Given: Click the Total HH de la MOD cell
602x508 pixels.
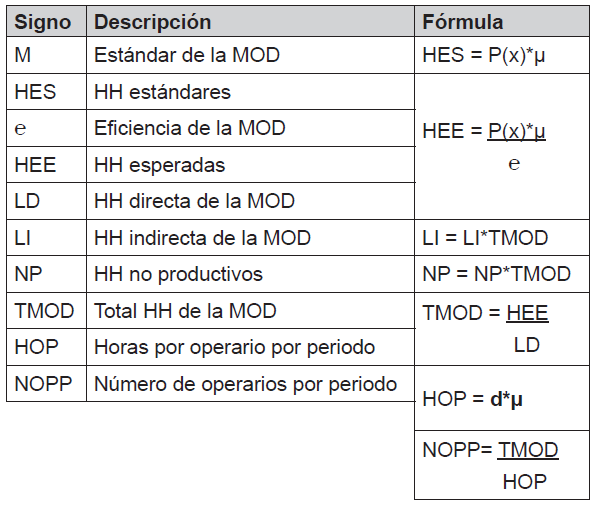Looking at the screenshot, I should tap(185, 311).
